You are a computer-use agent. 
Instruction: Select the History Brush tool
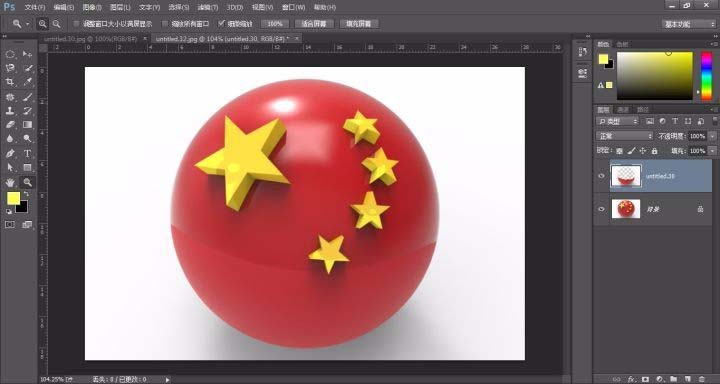click(28, 111)
